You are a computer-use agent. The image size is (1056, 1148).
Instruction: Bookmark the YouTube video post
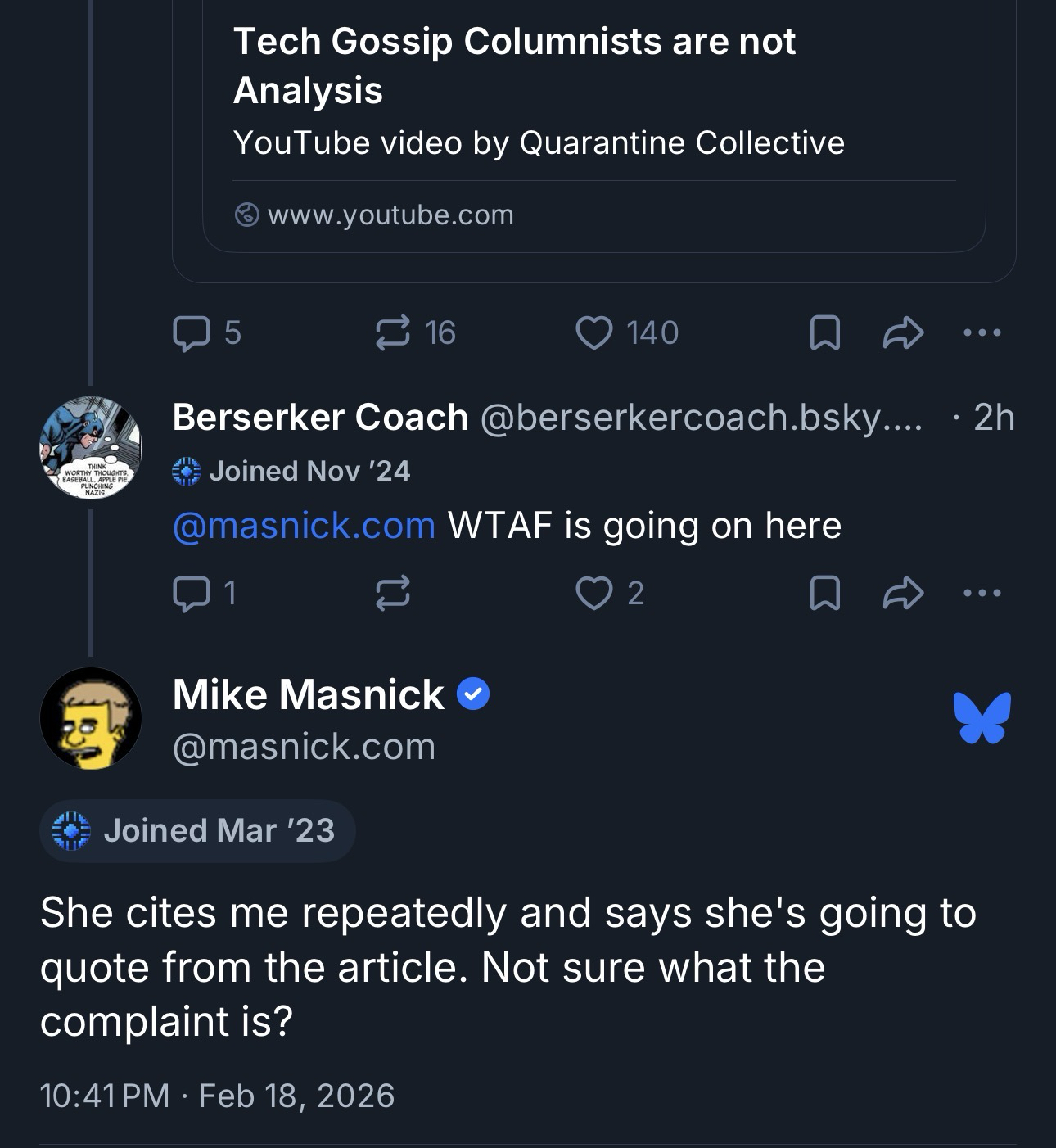click(x=824, y=333)
